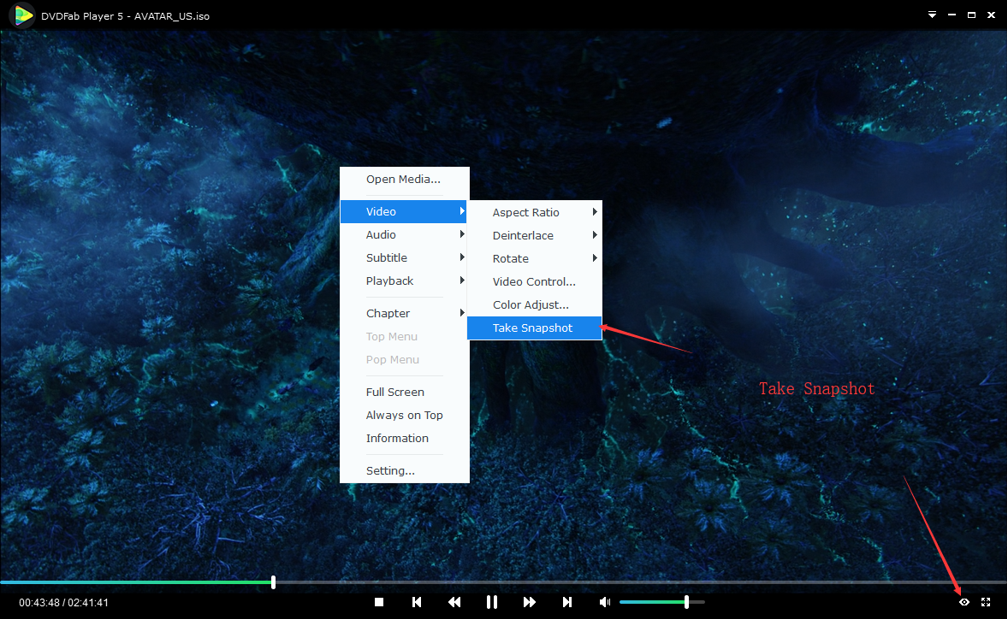This screenshot has height=619, width=1007.
Task: Open Setting... from context menu
Action: coord(405,471)
